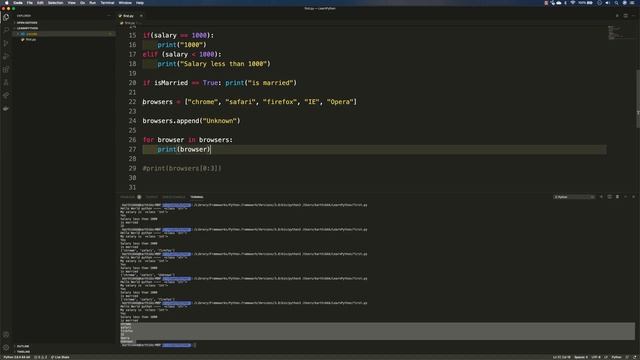Open the editor More Actions ellipsis
640x360 pixels.
633,16
